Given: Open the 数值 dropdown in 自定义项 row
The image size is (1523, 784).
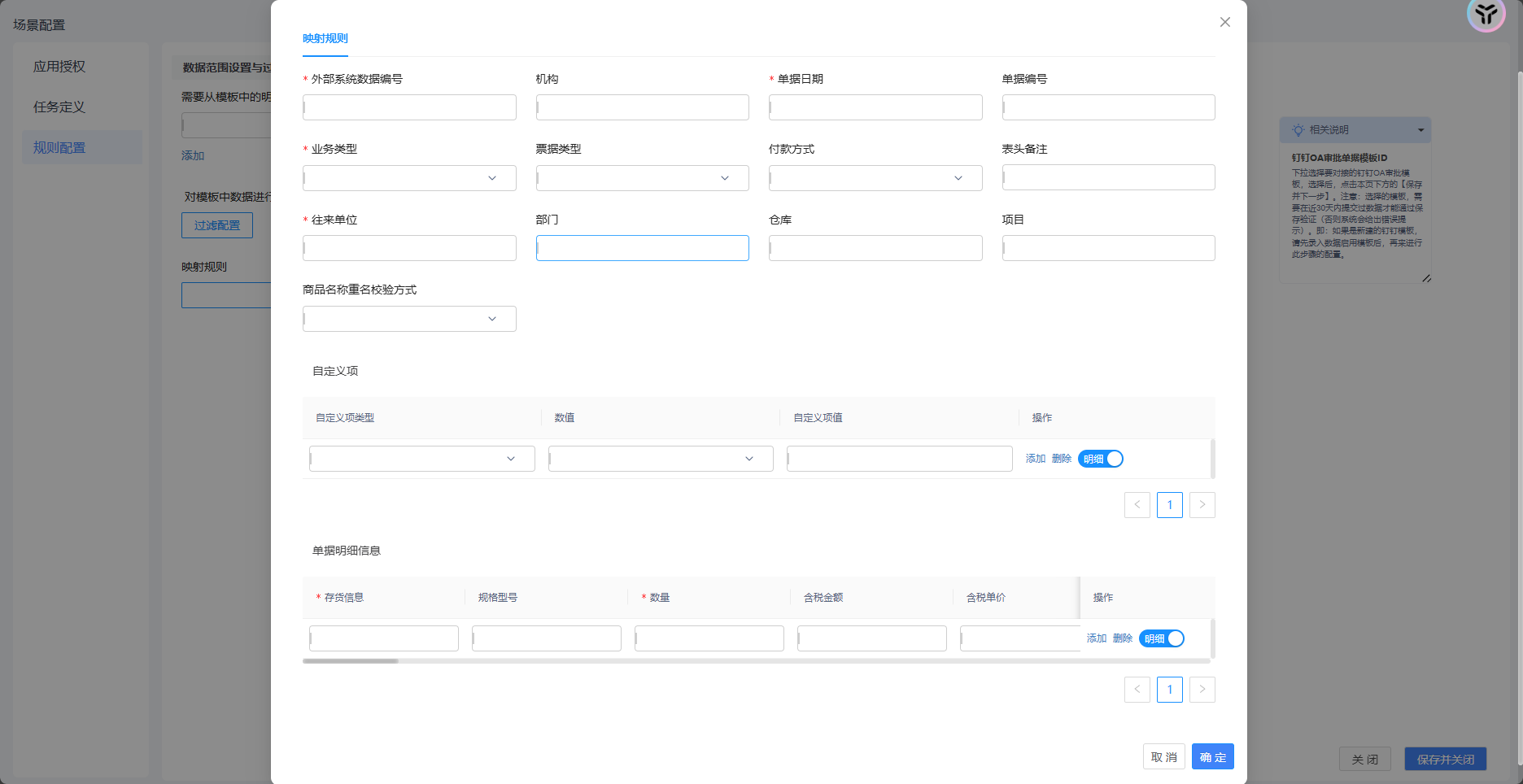Looking at the screenshot, I should pos(661,459).
